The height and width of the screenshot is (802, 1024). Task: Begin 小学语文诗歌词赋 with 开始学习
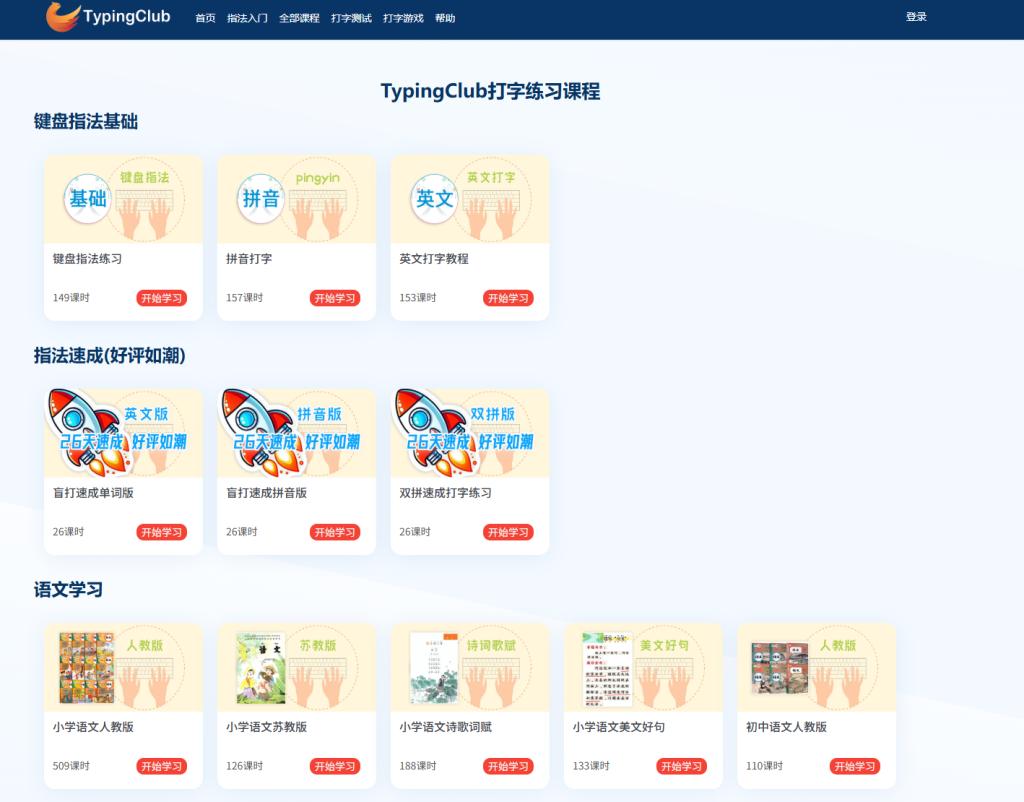coord(508,766)
